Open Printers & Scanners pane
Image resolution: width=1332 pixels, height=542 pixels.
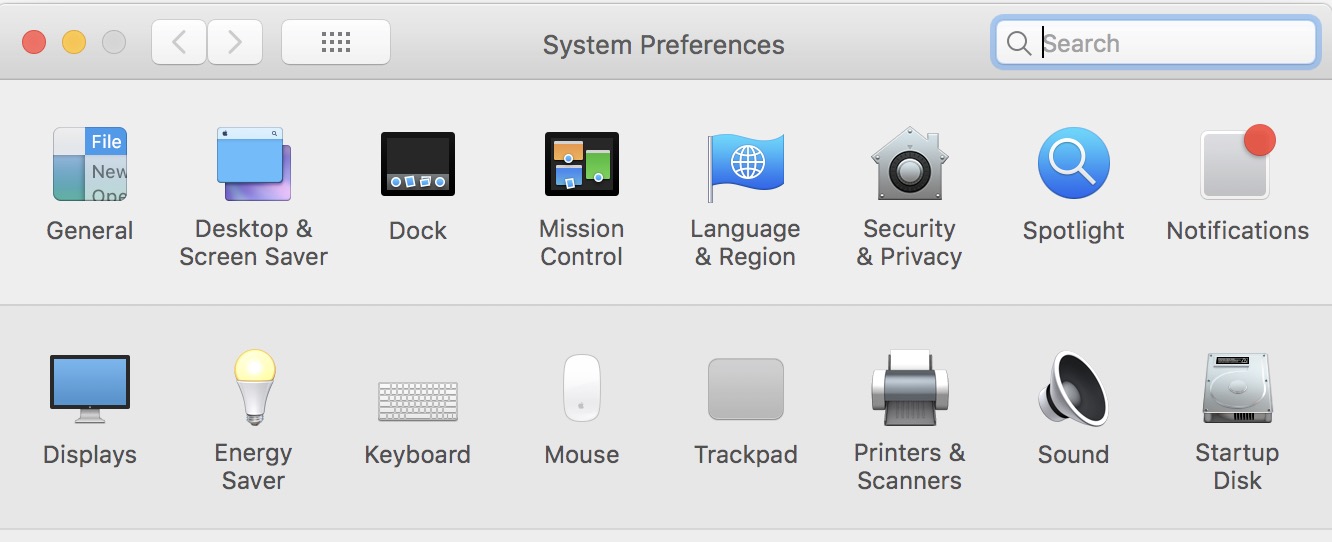(909, 388)
